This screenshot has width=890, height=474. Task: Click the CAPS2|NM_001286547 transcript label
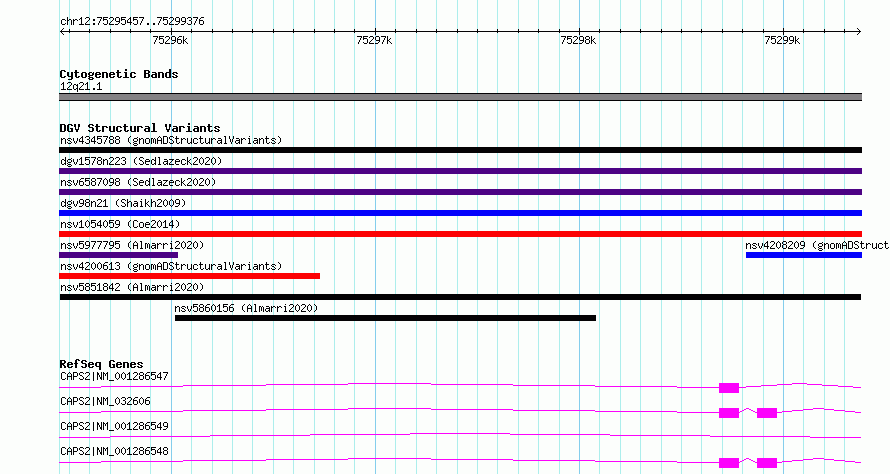click(x=114, y=376)
